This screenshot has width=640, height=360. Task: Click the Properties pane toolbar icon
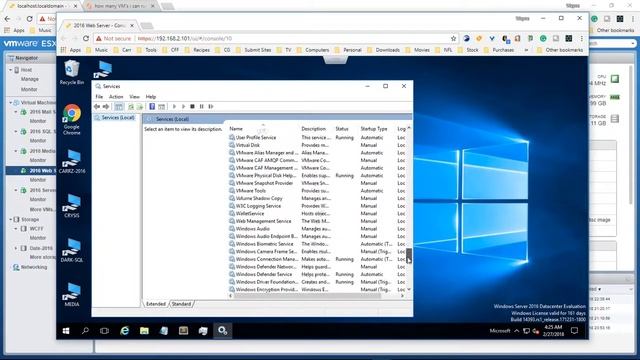(x=162, y=107)
